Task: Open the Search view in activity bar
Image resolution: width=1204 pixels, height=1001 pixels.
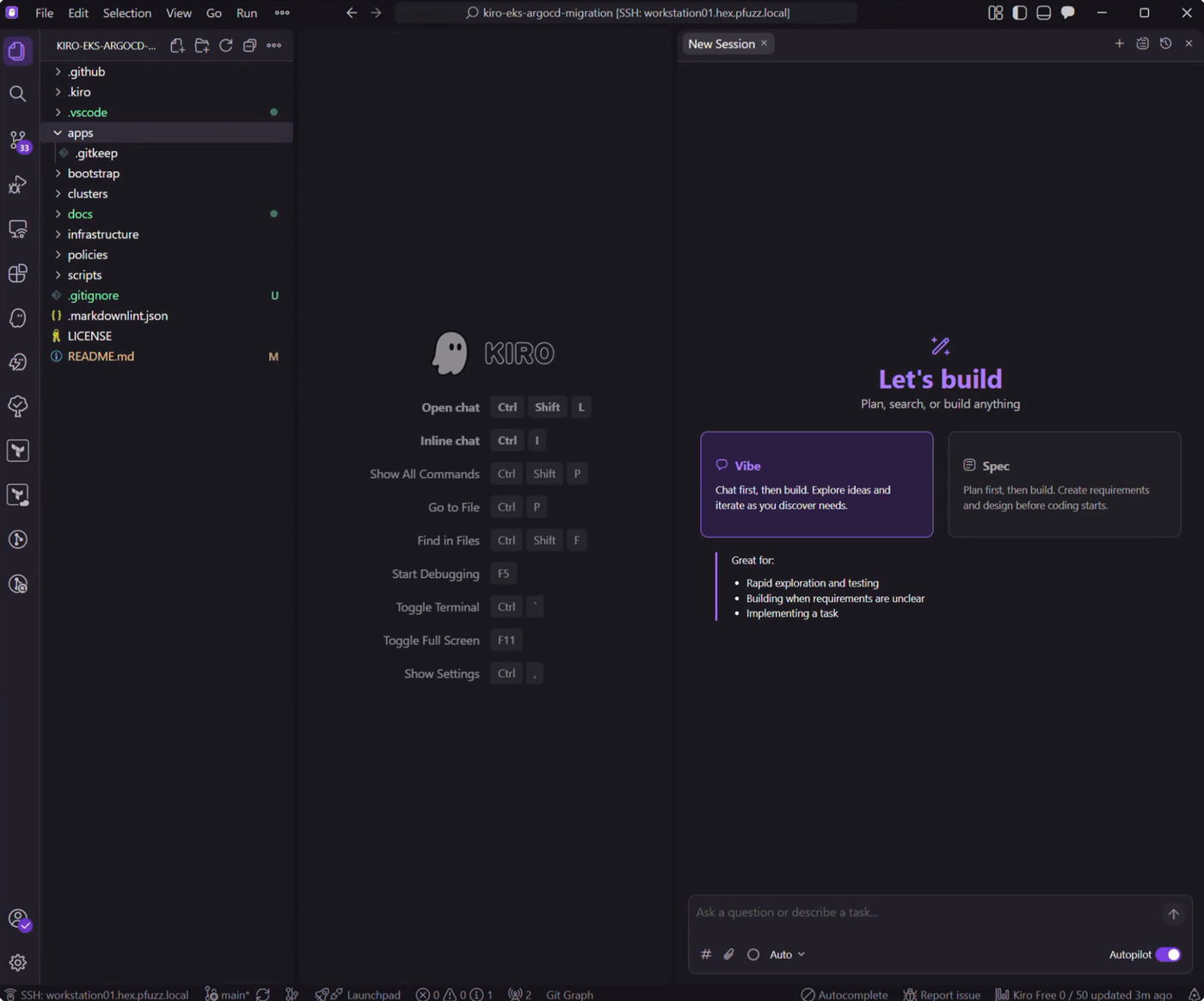Action: click(x=17, y=94)
